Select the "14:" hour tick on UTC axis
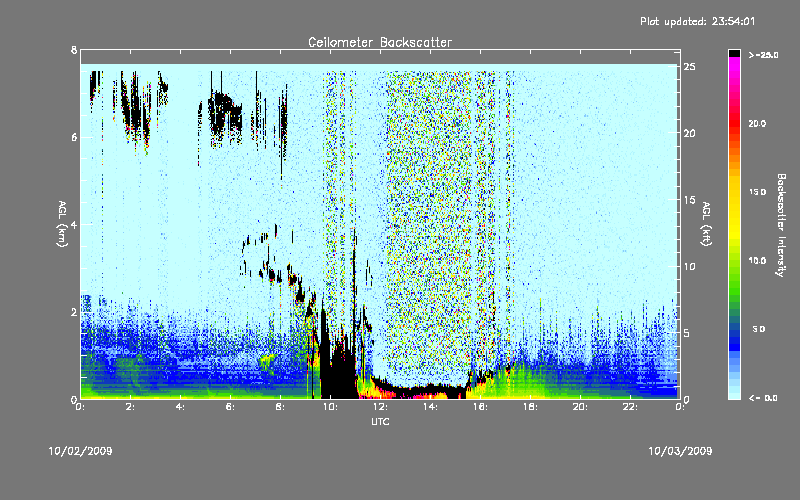 (431, 407)
